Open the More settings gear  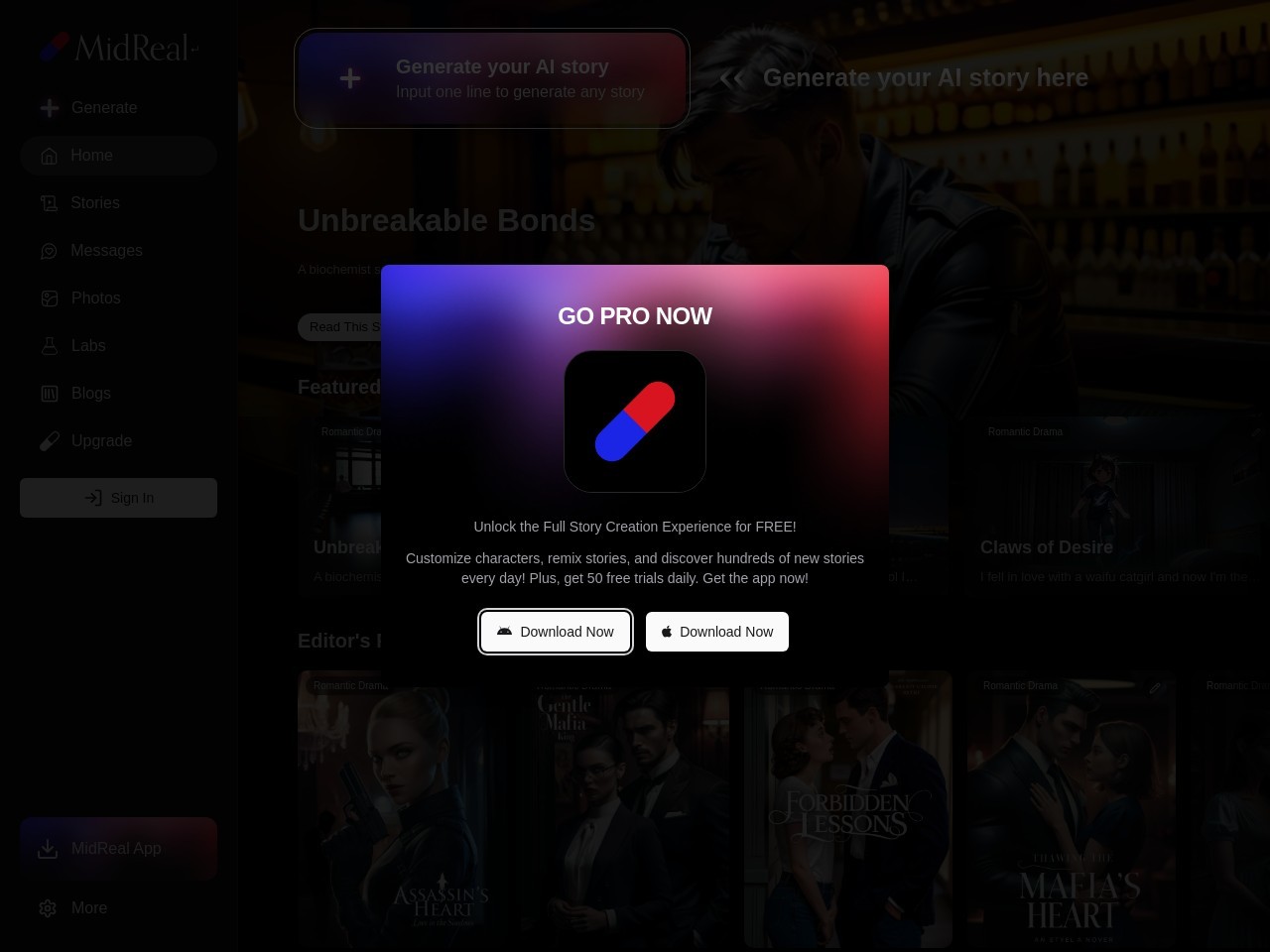[48, 908]
